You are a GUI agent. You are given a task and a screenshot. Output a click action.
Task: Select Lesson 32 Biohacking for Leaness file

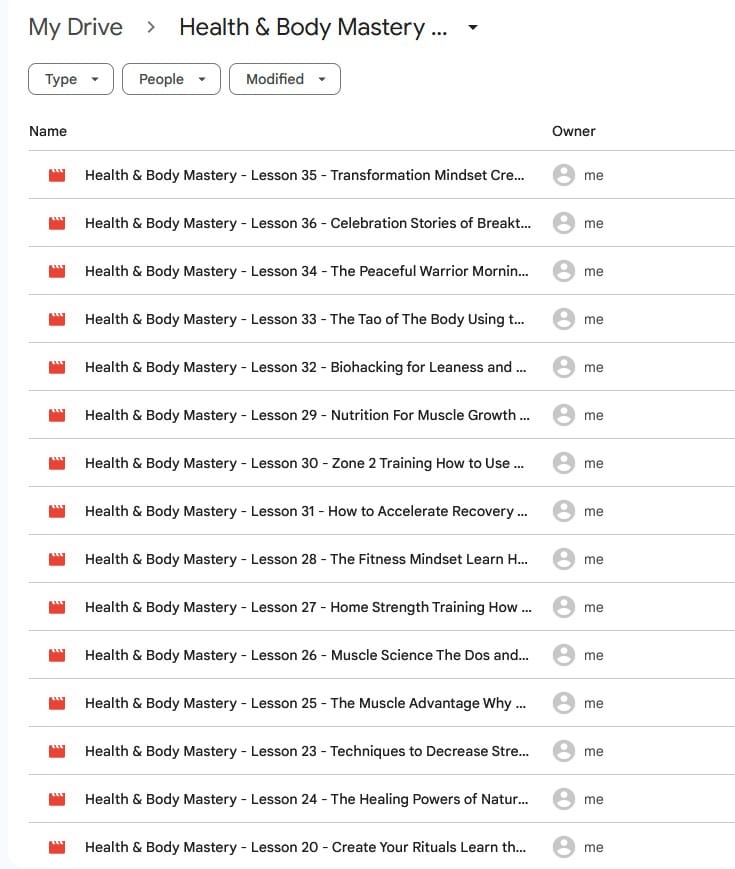(x=305, y=367)
